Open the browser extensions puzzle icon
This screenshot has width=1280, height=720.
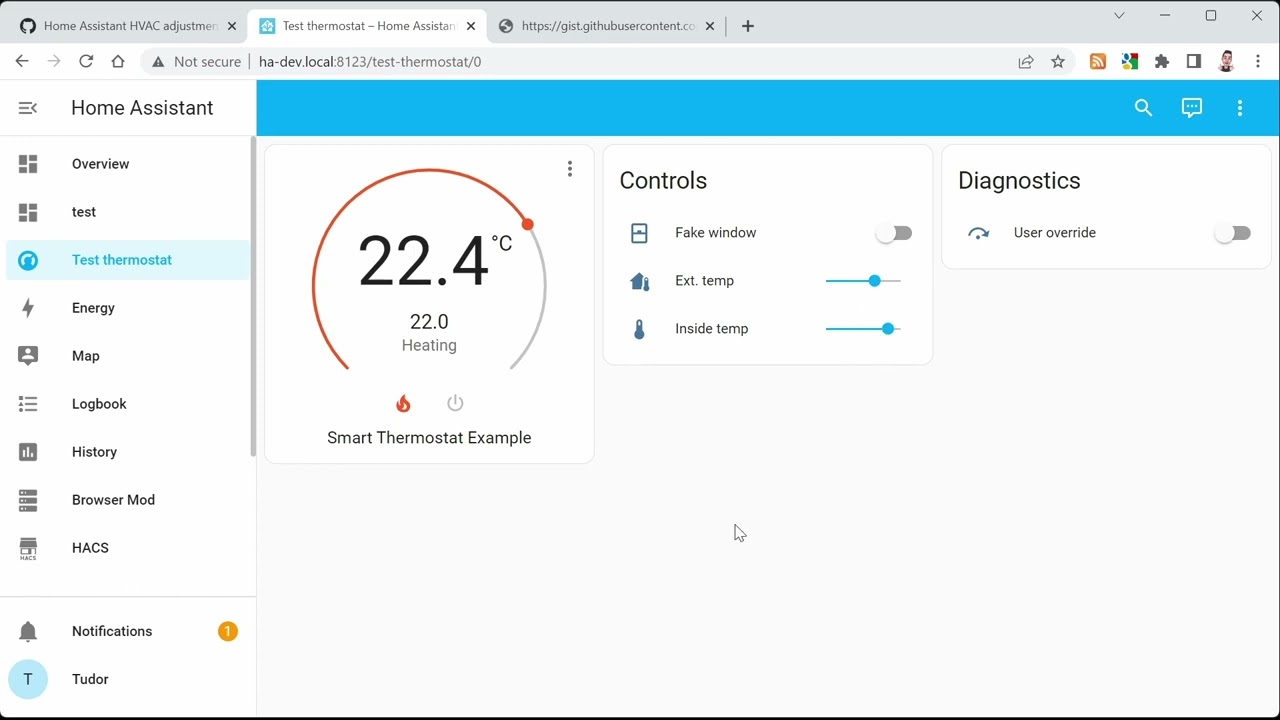1162,62
